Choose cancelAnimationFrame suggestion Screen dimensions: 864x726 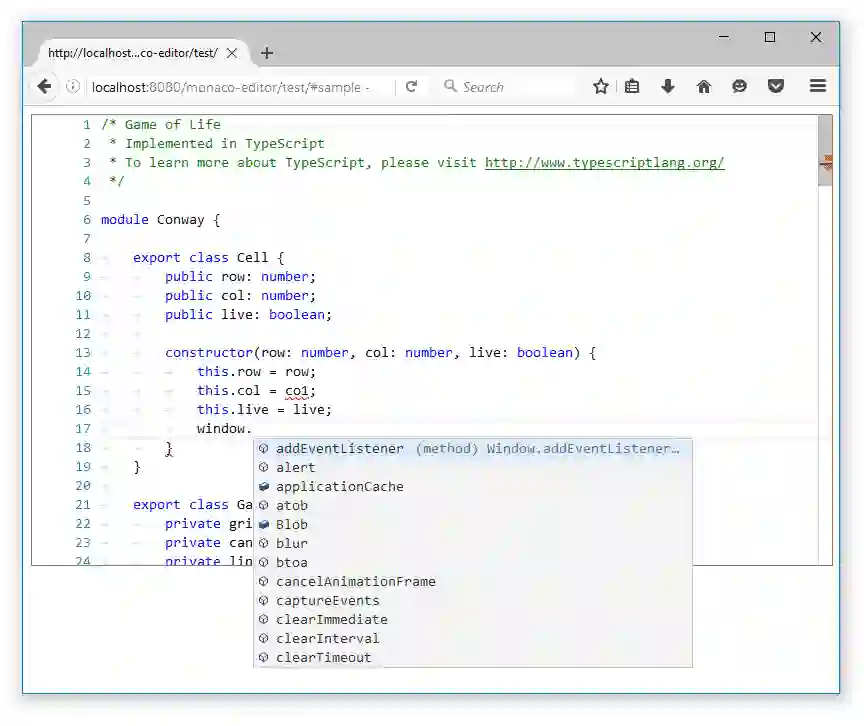(x=473, y=582)
